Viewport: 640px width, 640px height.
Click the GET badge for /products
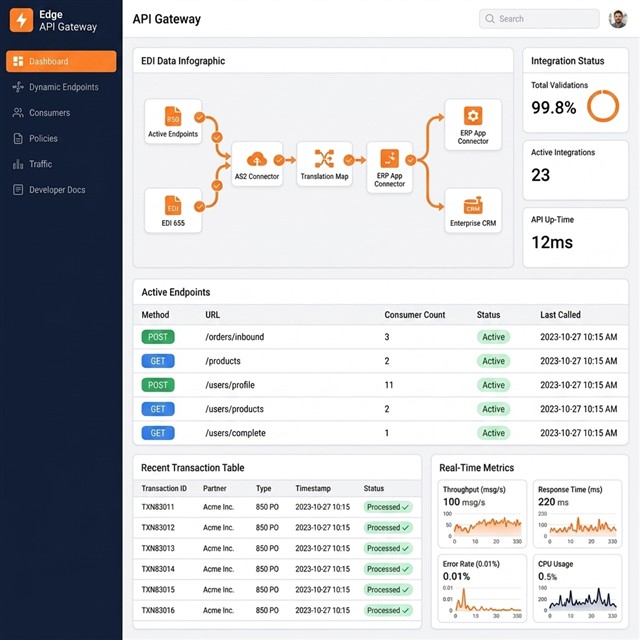click(158, 361)
